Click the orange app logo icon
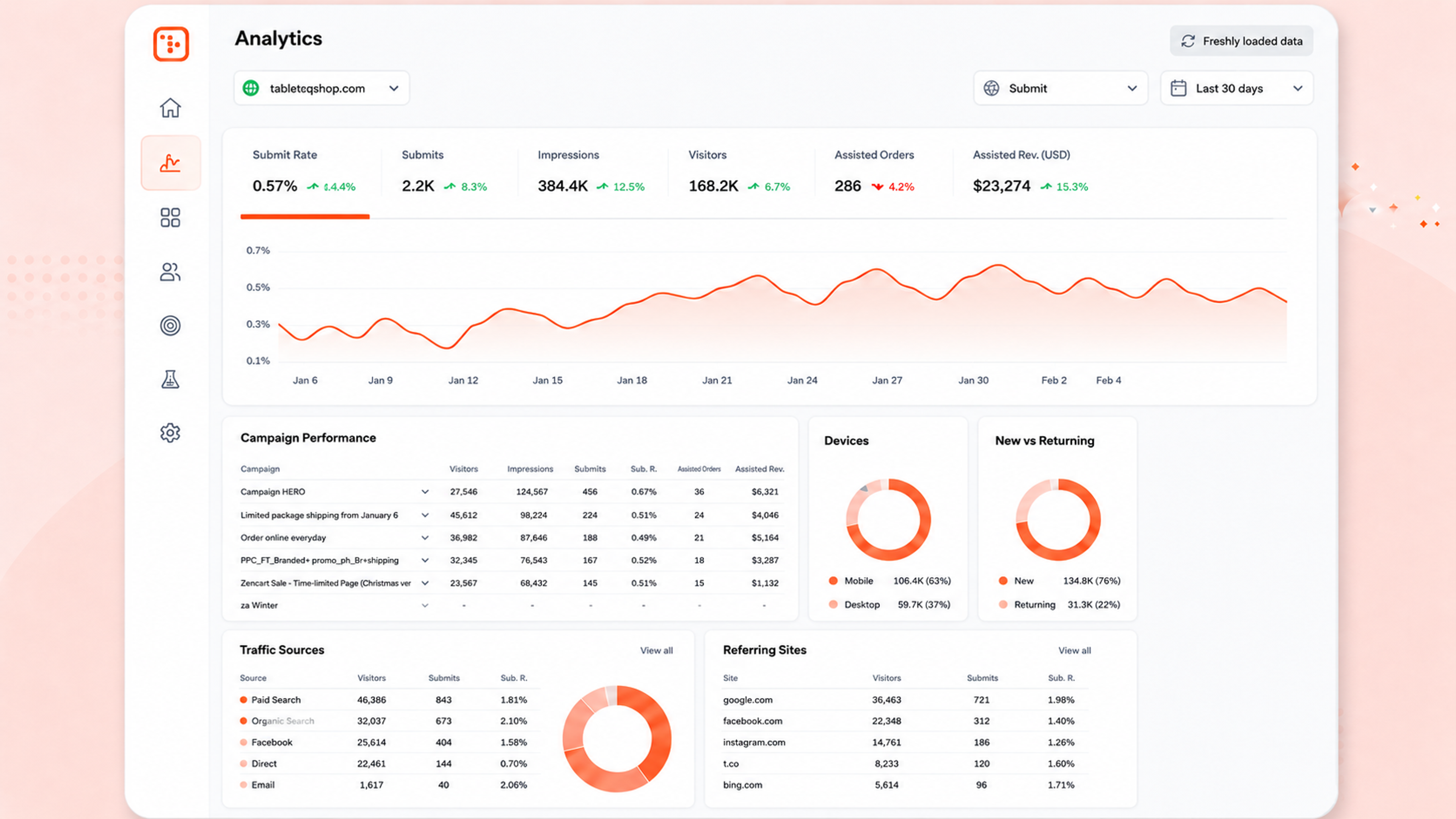The height and width of the screenshot is (819, 1456). (171, 44)
